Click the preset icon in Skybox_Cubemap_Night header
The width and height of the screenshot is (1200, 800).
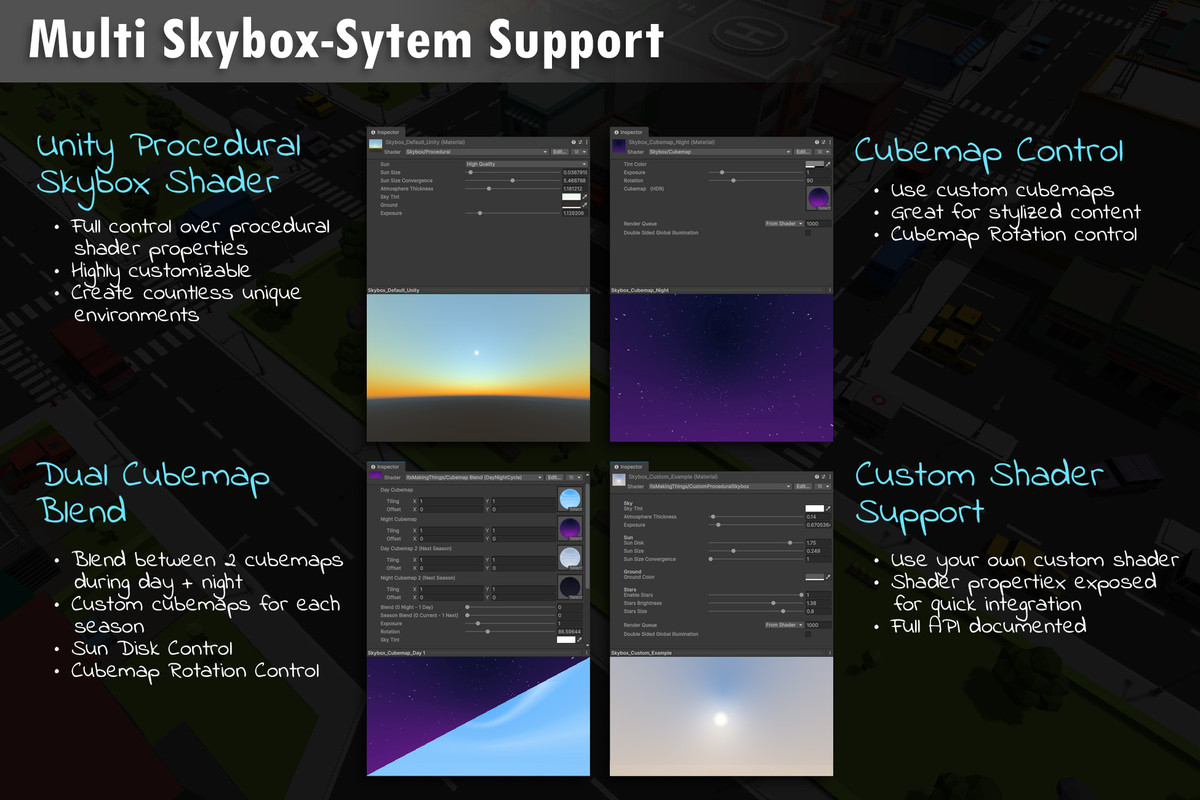(x=823, y=142)
